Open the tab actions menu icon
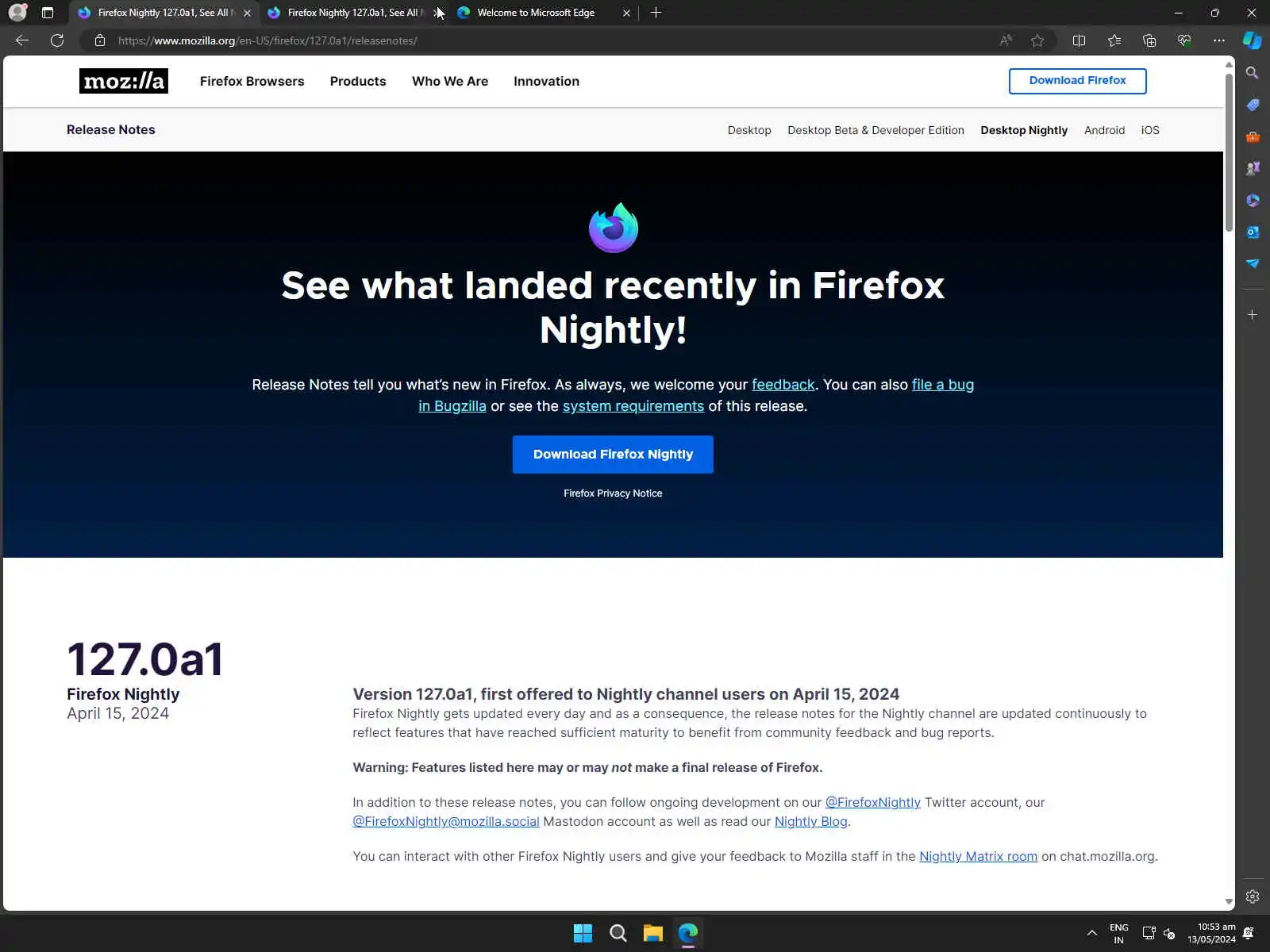 click(48, 13)
